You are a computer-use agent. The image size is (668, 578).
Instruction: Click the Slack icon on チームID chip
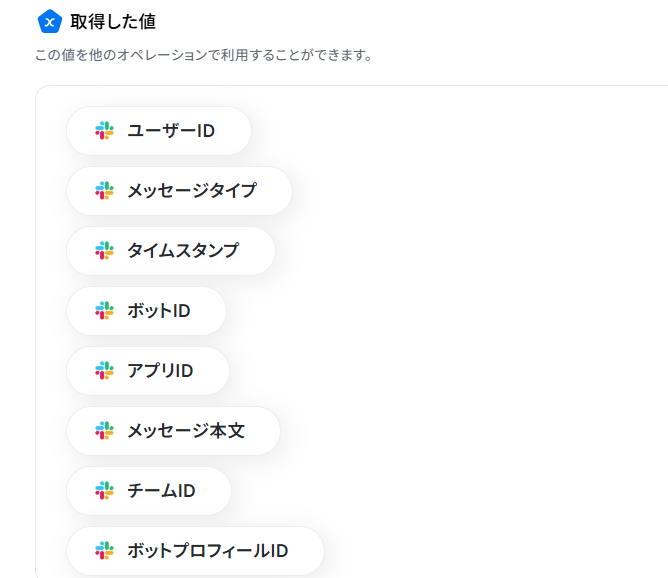(104, 491)
